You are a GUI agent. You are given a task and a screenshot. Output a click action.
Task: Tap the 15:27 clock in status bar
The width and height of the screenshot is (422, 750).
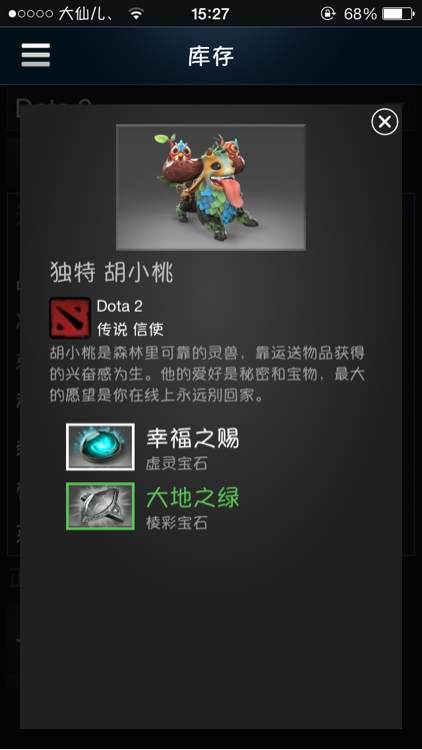[x=210, y=14]
